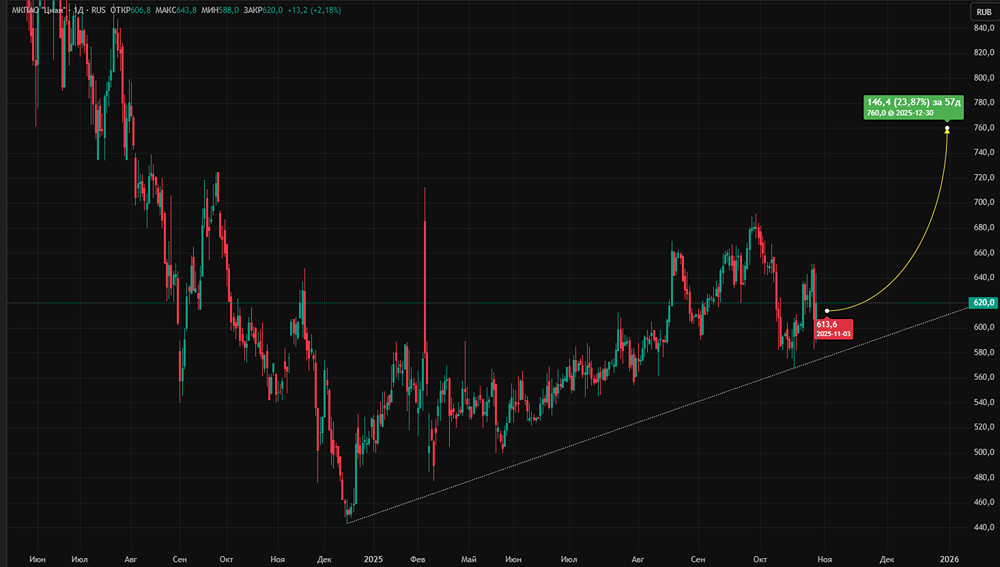
Task: Select the 1Д interval label in legend
Action: pos(78,10)
